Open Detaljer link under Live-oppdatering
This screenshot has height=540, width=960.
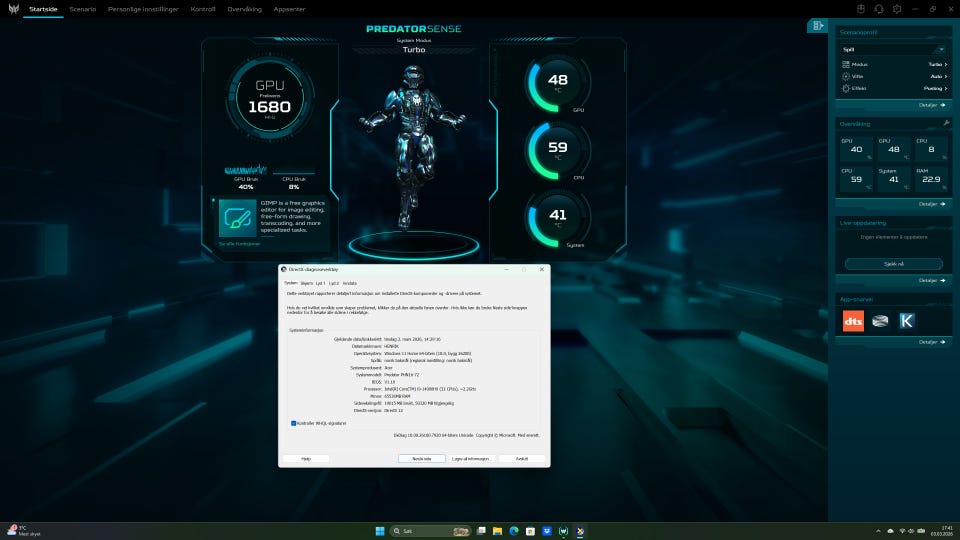tap(932, 280)
